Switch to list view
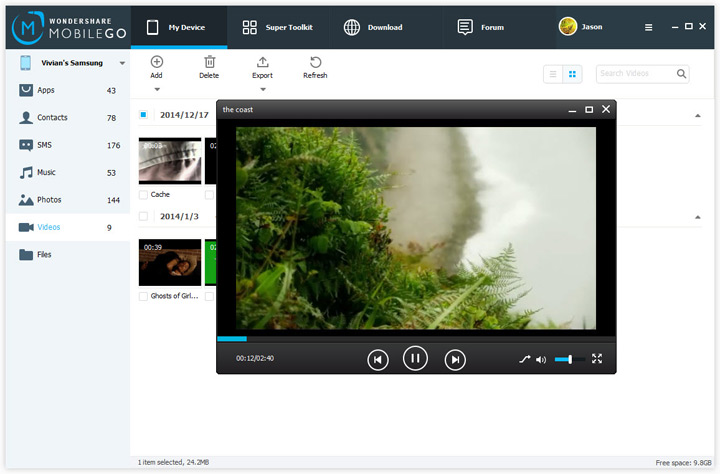The image size is (720, 474). 553,74
